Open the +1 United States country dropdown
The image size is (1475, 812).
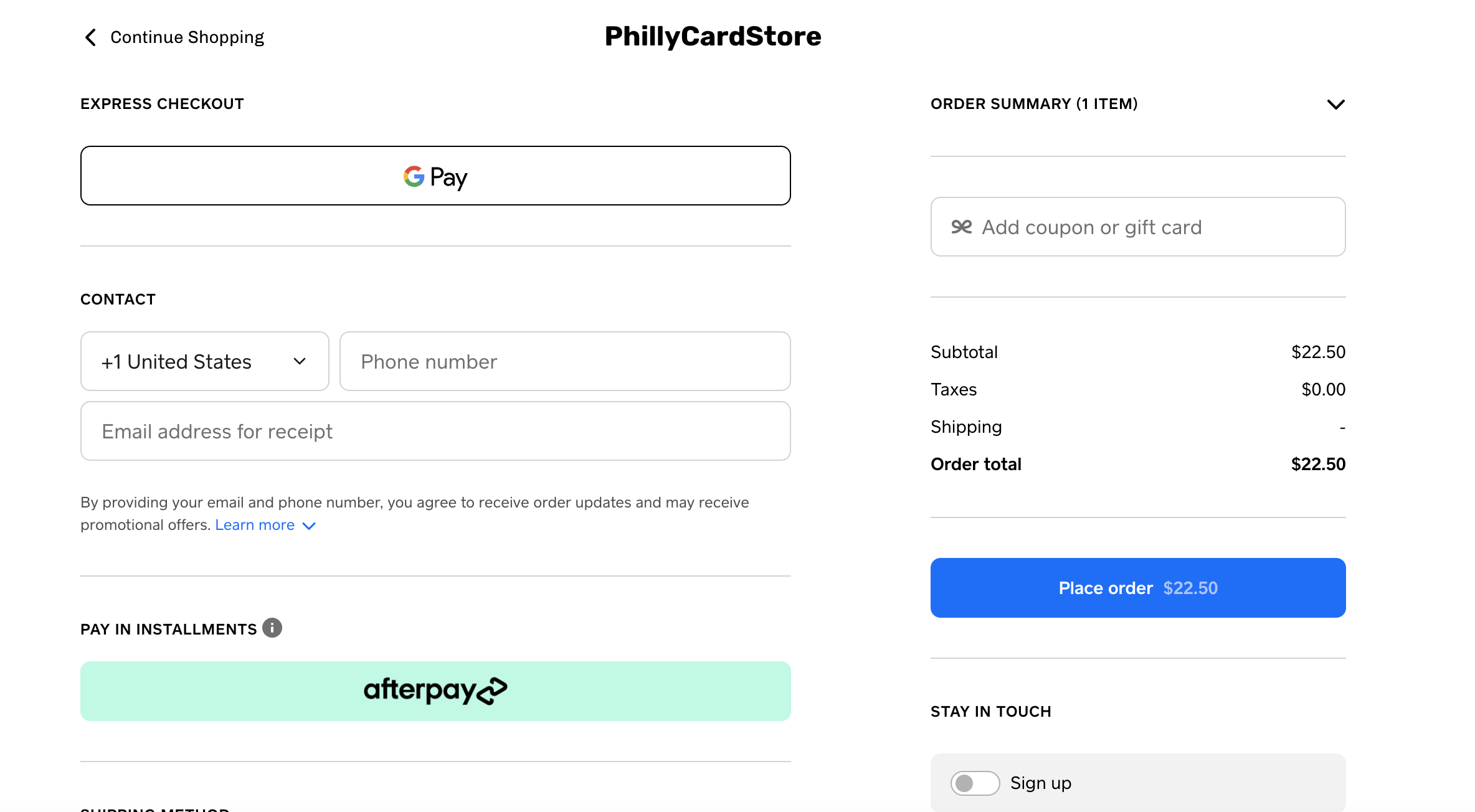click(x=204, y=362)
